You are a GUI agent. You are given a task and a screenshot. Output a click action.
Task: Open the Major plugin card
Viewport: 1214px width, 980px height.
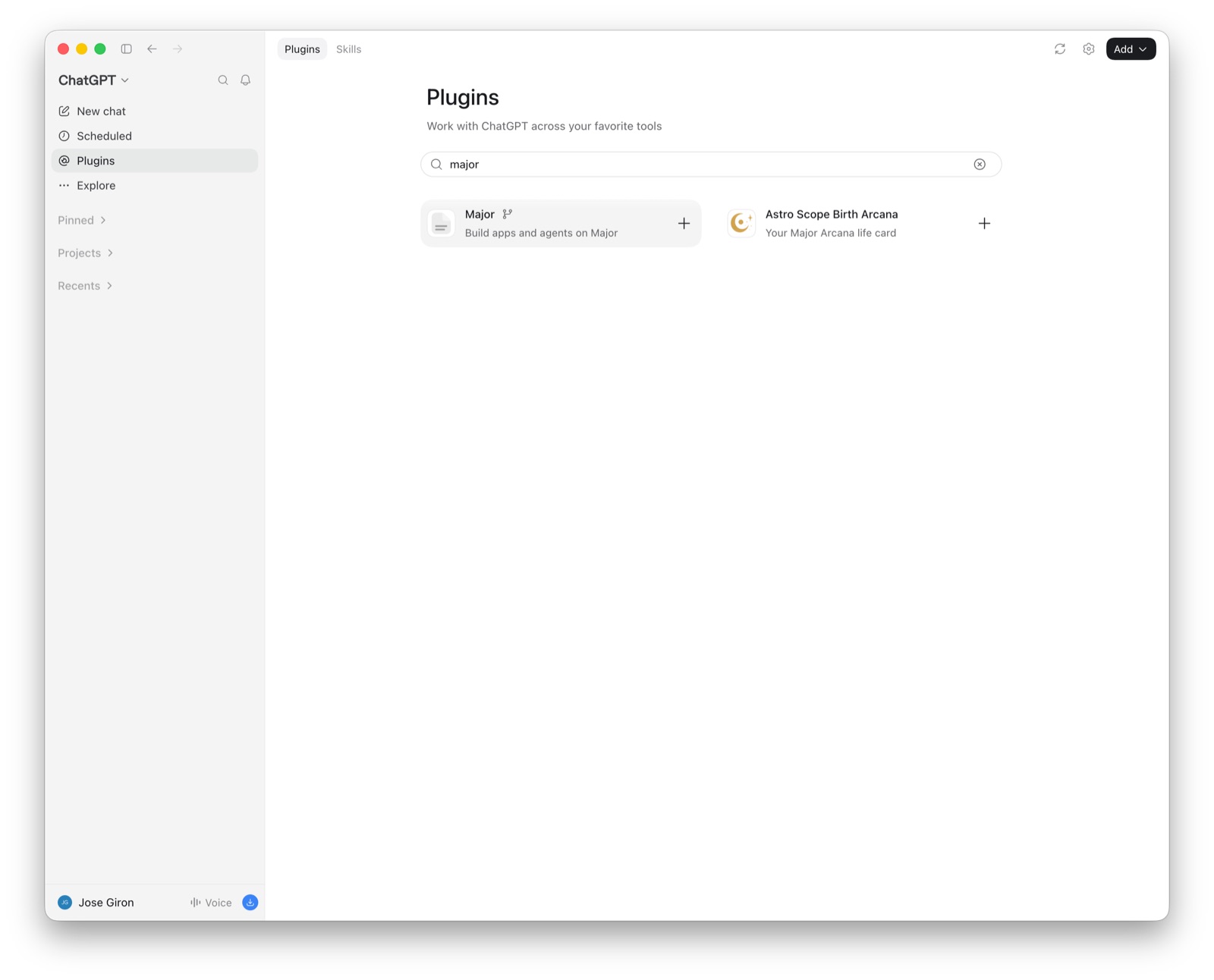[561, 224]
